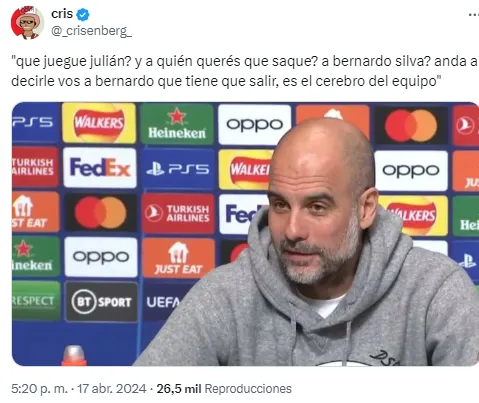
Task: Open the three-dots more options menu
Action: 473,15
